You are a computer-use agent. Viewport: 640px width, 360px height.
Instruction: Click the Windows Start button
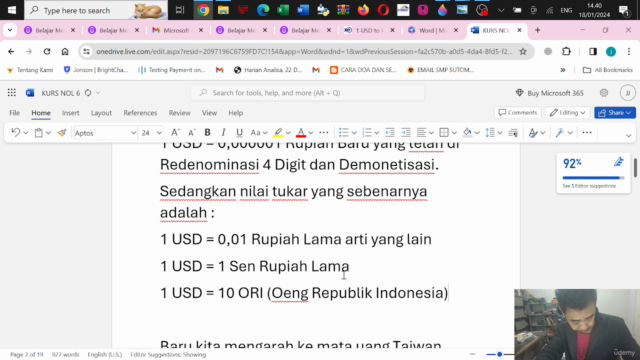point(11,10)
